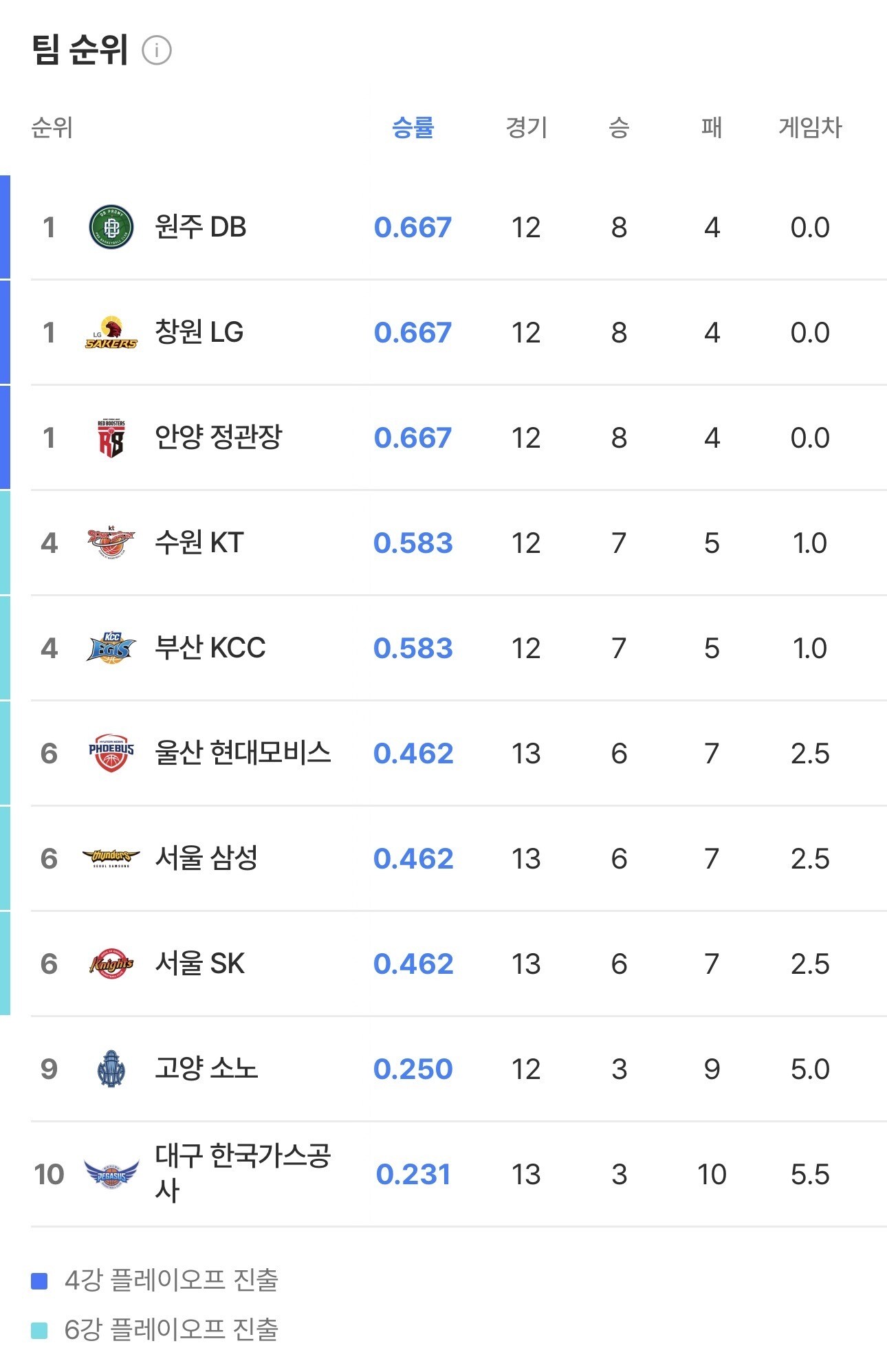The height and width of the screenshot is (1372, 887).
Task: Select the 서울 삼성 Thunders logo
Action: pos(111,858)
